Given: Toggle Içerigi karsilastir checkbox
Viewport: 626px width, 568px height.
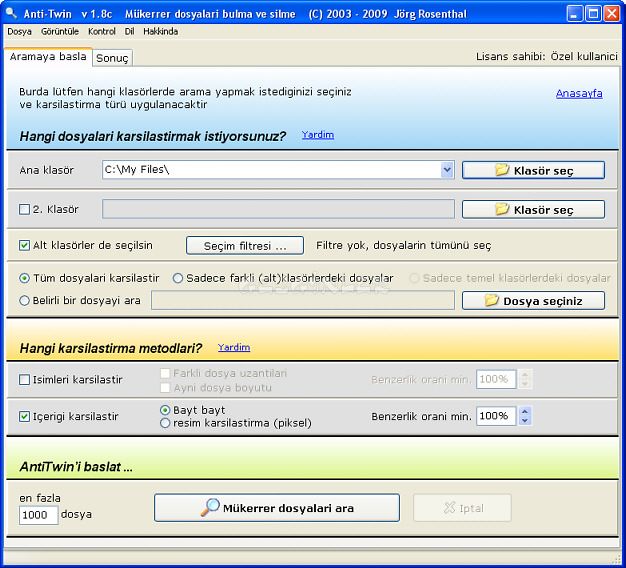Looking at the screenshot, I should coord(24,416).
